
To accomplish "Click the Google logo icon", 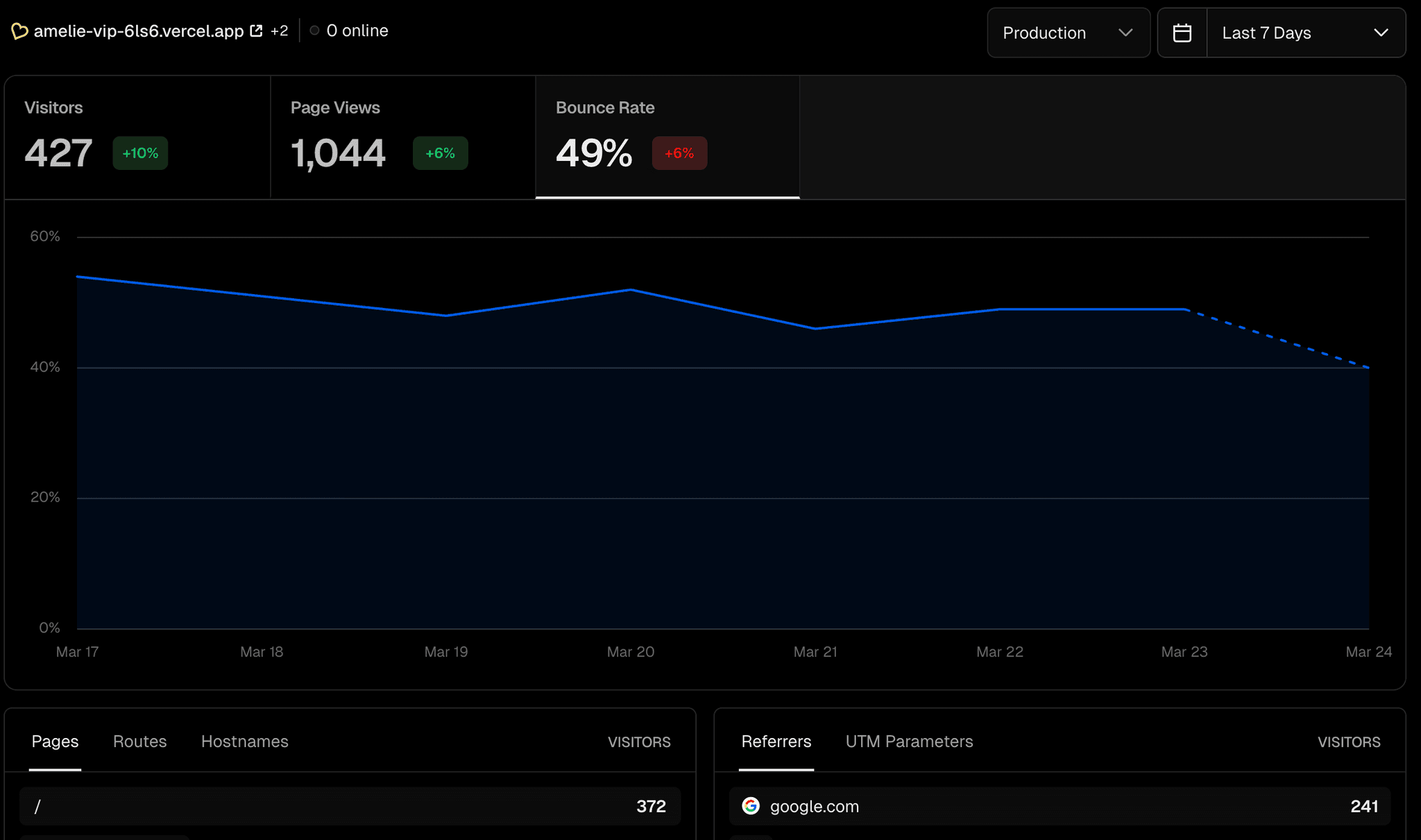I will click(750, 806).
